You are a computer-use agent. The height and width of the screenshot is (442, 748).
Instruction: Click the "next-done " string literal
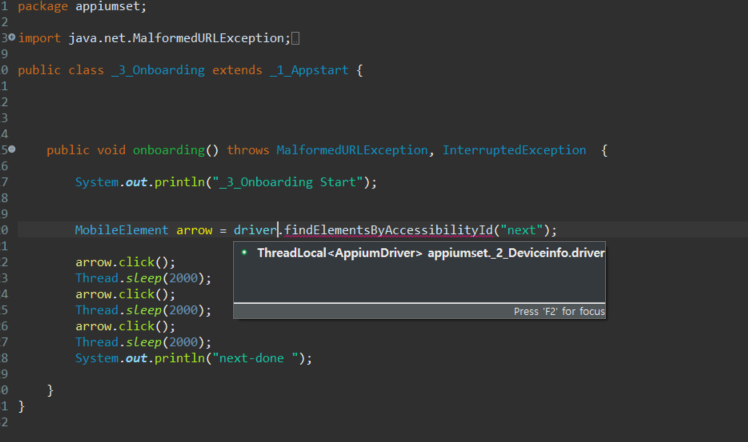pos(255,358)
